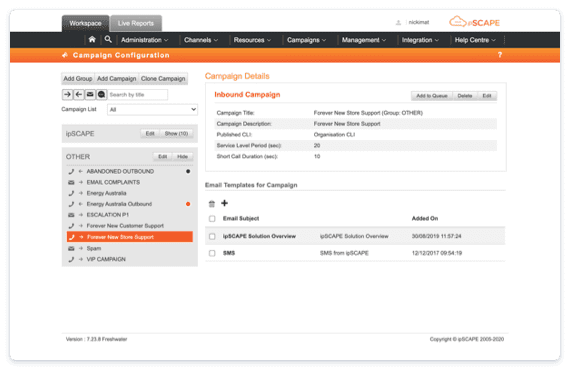Open the Campaign List All dropdown
This screenshot has height=370, width=570.
point(152,109)
